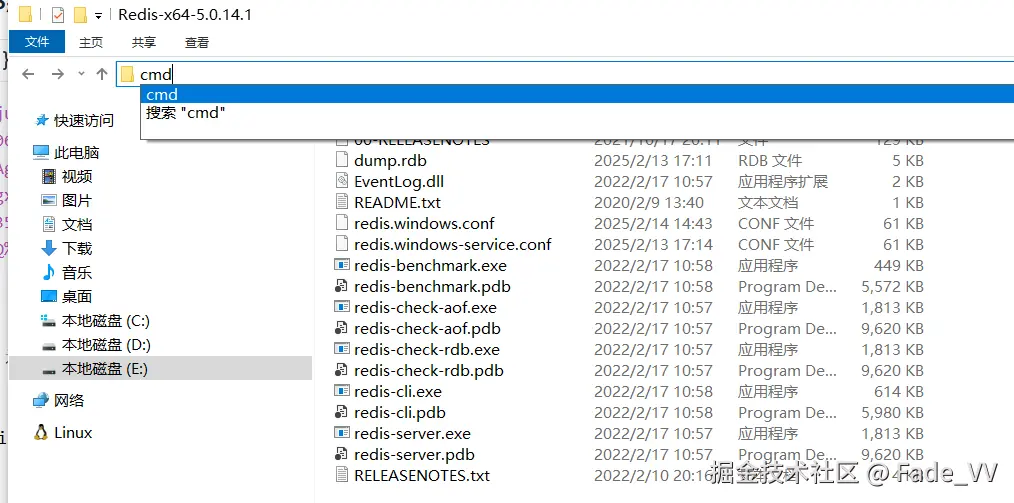Click the address bar with cmd typed

point(565,74)
